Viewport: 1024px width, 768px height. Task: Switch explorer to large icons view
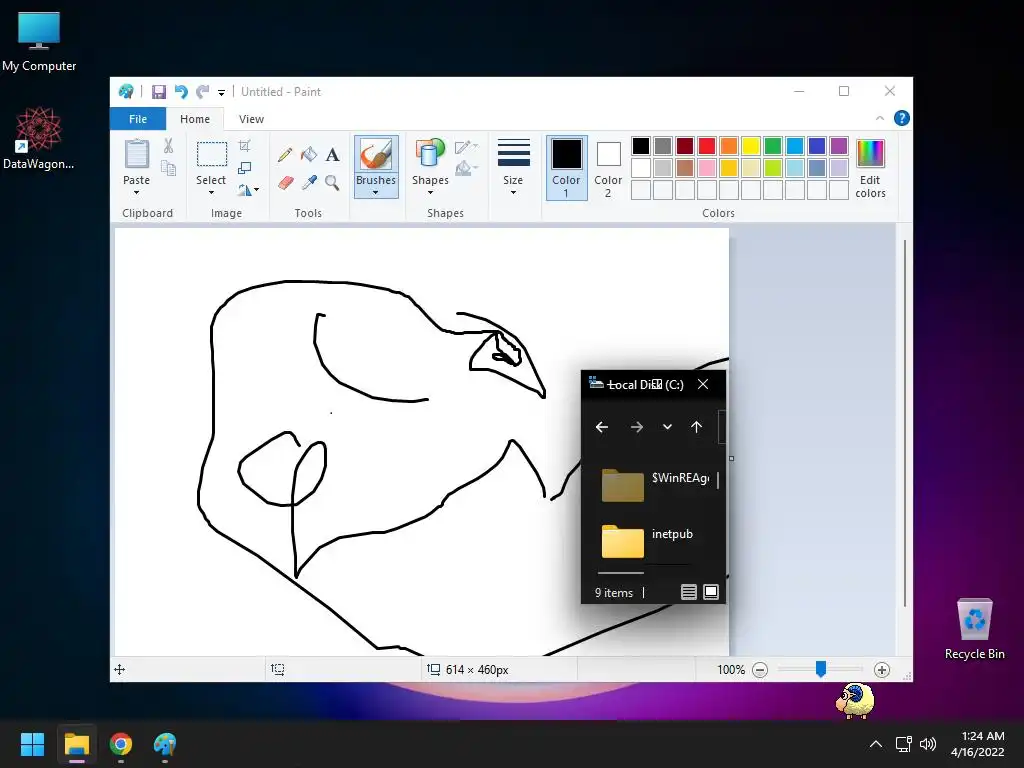[x=711, y=592]
